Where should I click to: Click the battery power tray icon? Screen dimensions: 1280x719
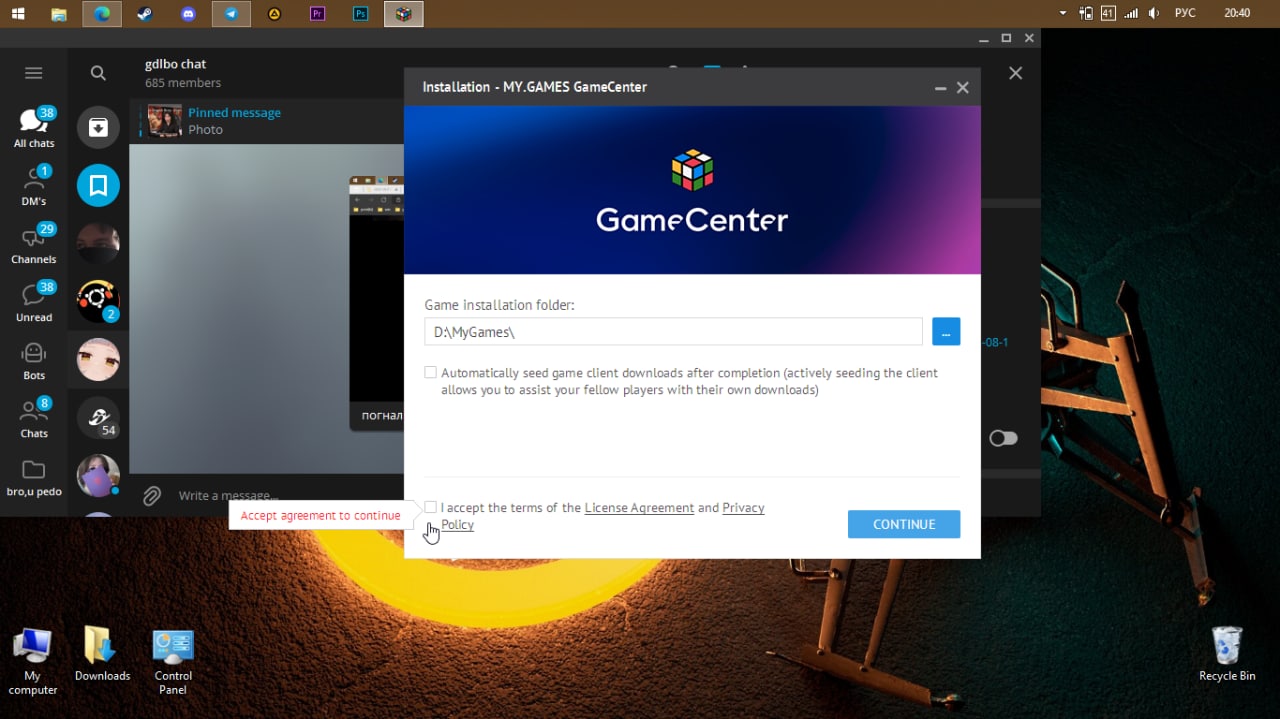pyautogui.click(x=1086, y=13)
